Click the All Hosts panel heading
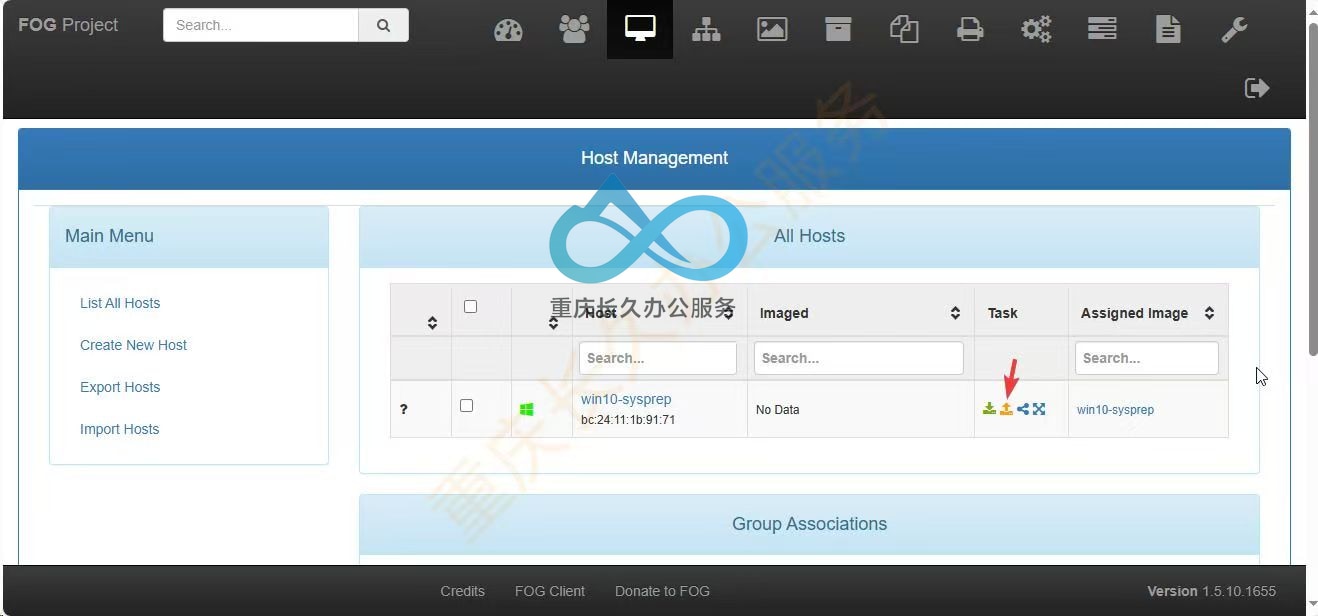Screen dimensions: 1318x616 pyautogui.click(x=809, y=236)
